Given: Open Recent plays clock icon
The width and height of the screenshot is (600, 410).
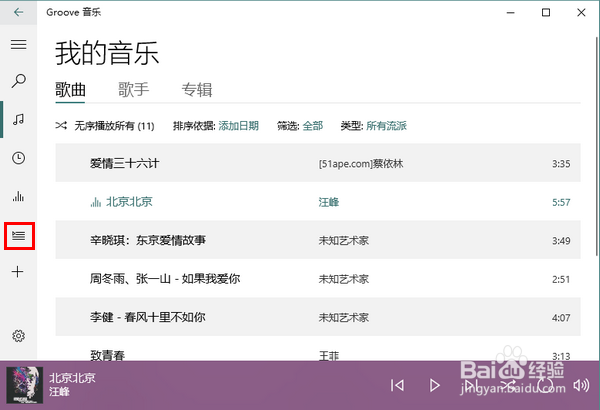Looking at the screenshot, I should [18, 158].
